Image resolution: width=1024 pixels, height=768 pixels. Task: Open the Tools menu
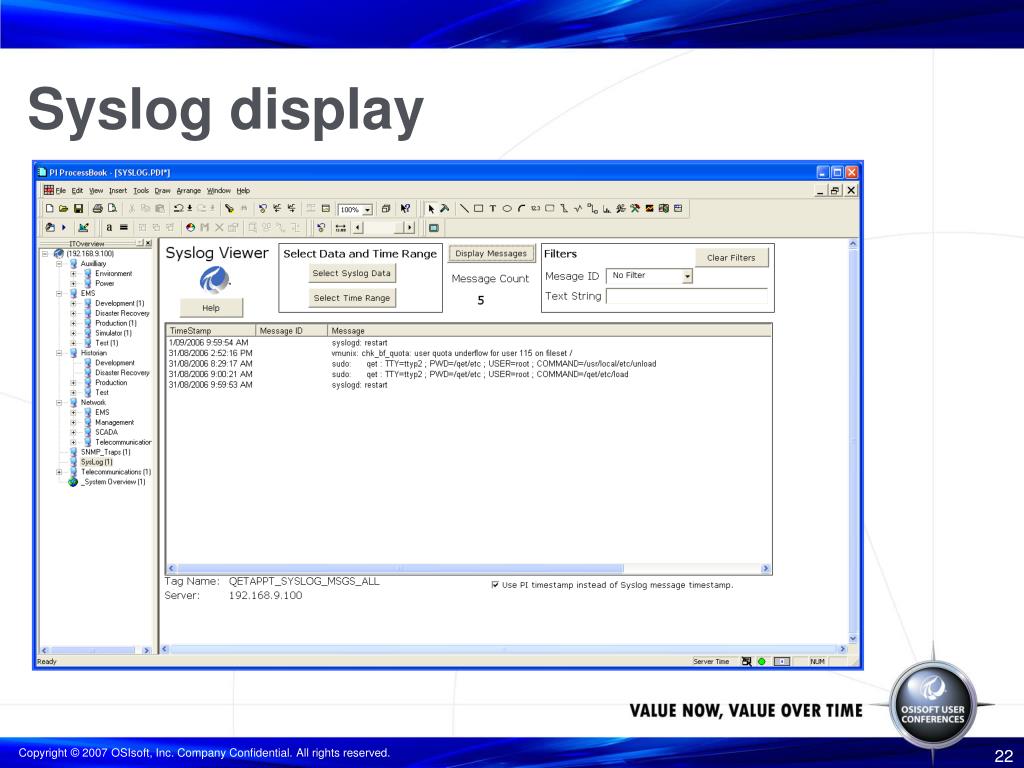click(x=141, y=191)
